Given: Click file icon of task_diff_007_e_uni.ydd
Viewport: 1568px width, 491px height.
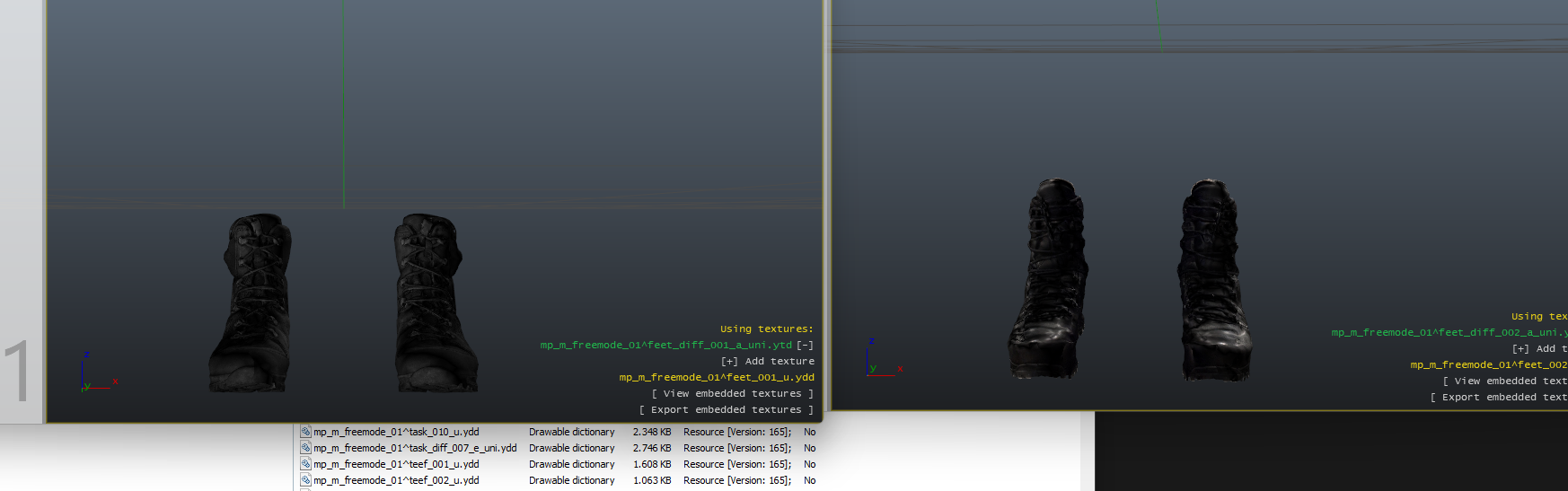Looking at the screenshot, I should (x=305, y=448).
